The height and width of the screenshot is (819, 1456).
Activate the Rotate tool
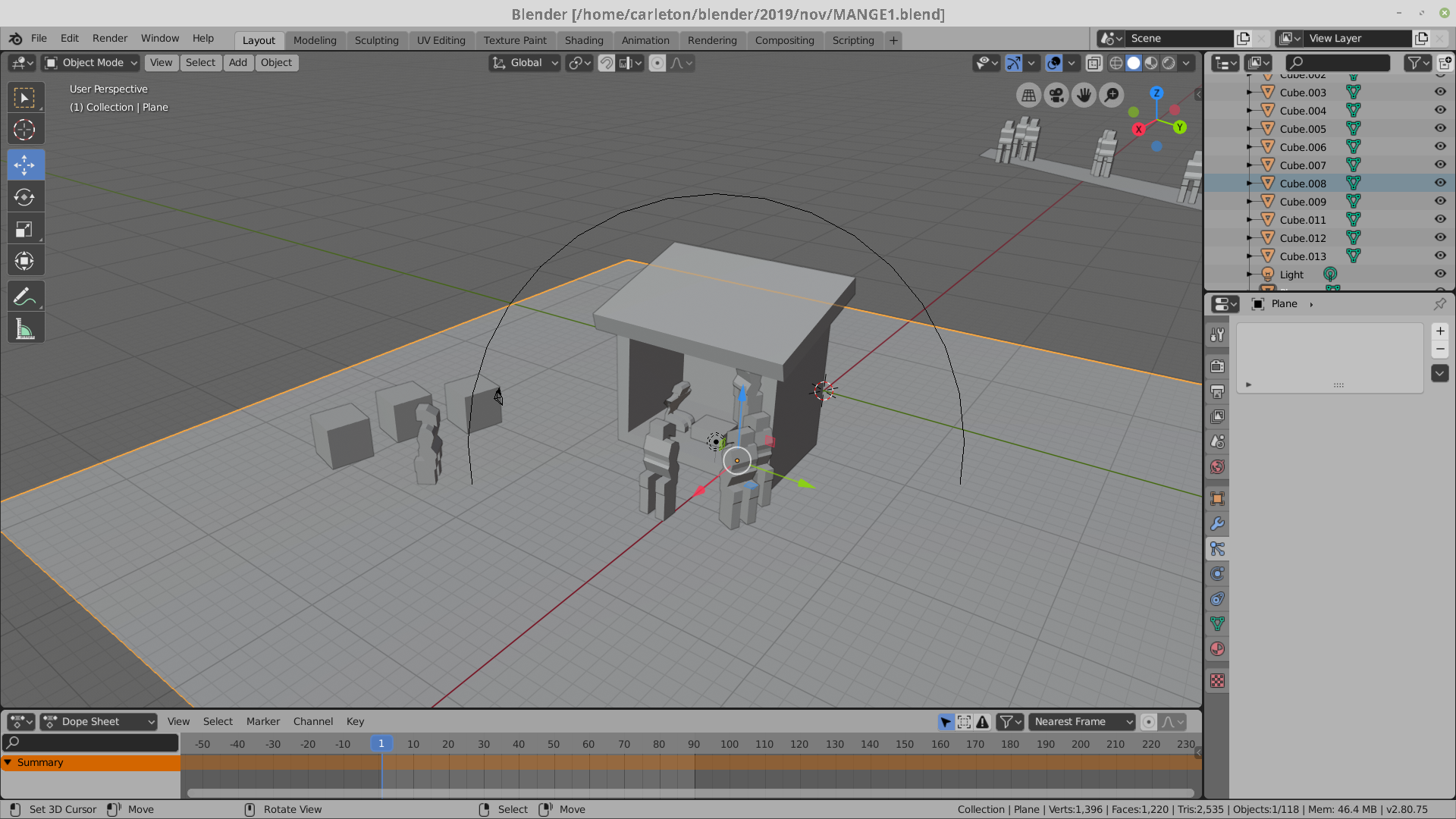click(x=24, y=197)
